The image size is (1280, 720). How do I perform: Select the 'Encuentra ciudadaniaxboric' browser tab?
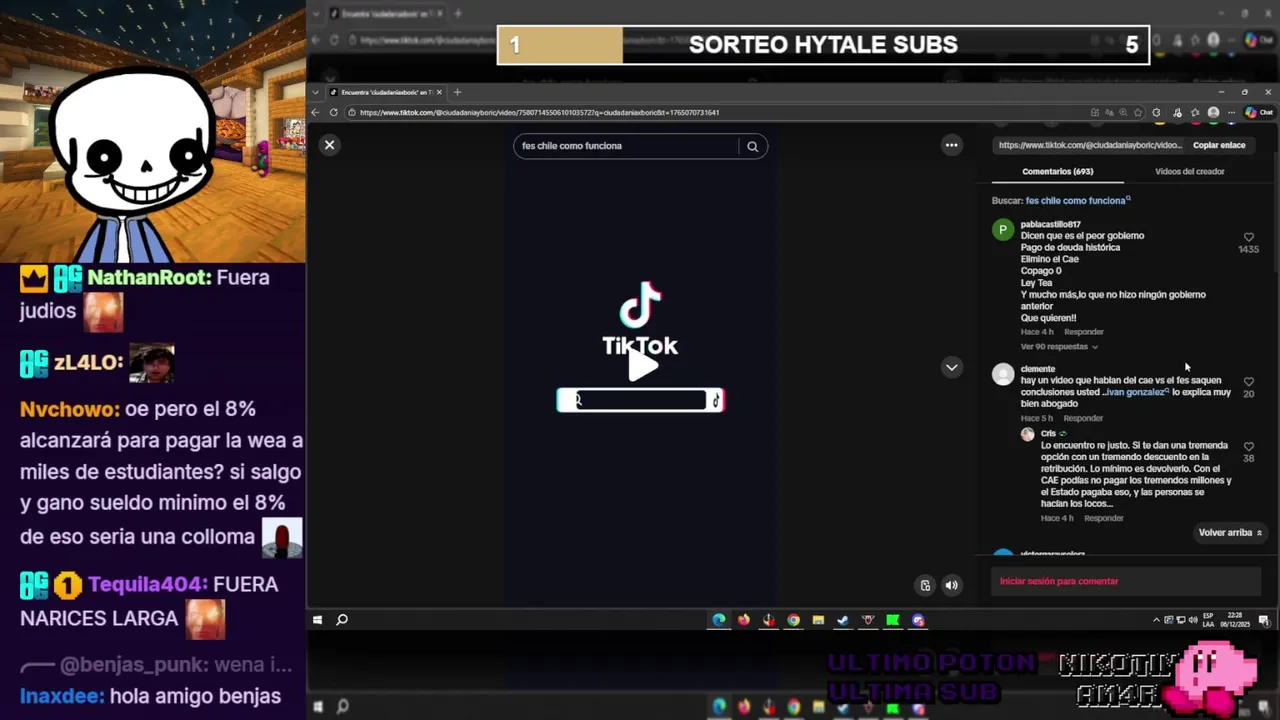click(385, 92)
